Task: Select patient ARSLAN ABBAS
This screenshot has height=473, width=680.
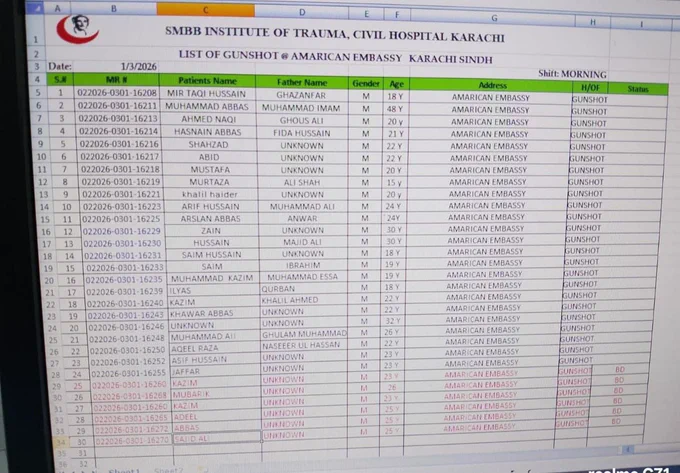Action: [x=210, y=219]
